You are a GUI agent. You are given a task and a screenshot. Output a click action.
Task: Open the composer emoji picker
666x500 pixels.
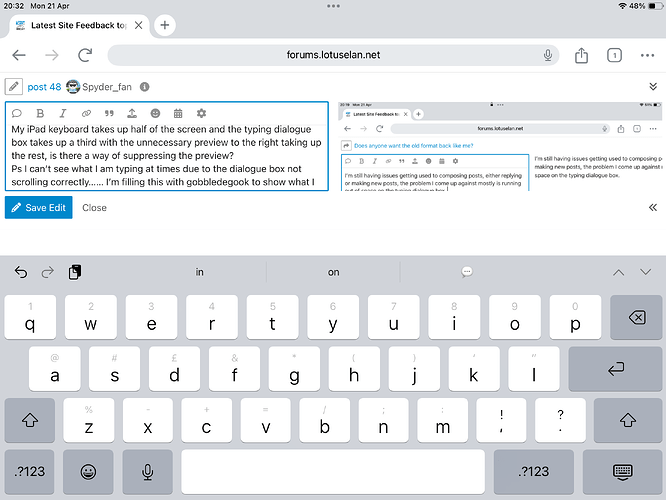(155, 113)
